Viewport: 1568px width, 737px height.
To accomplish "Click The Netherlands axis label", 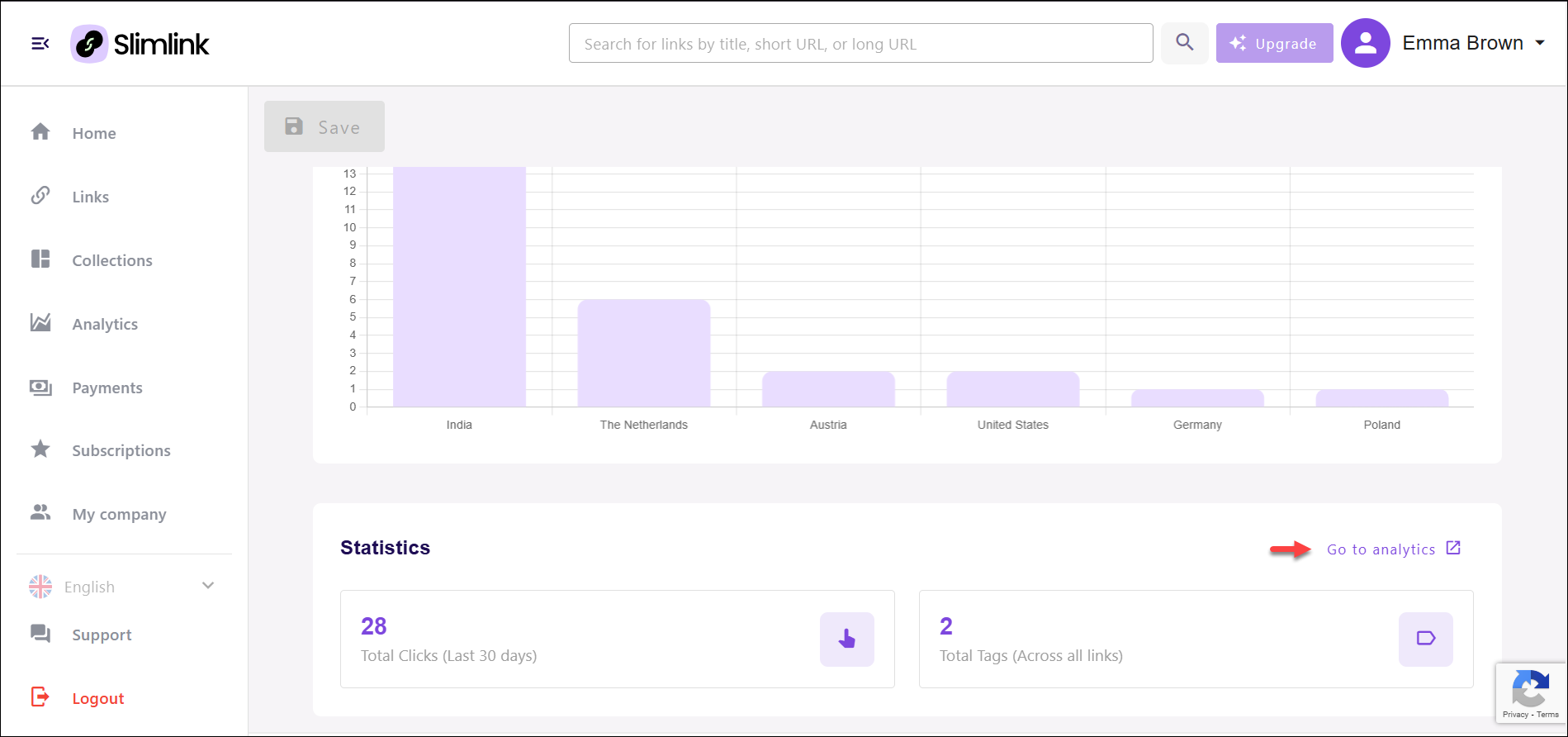I will (x=644, y=425).
